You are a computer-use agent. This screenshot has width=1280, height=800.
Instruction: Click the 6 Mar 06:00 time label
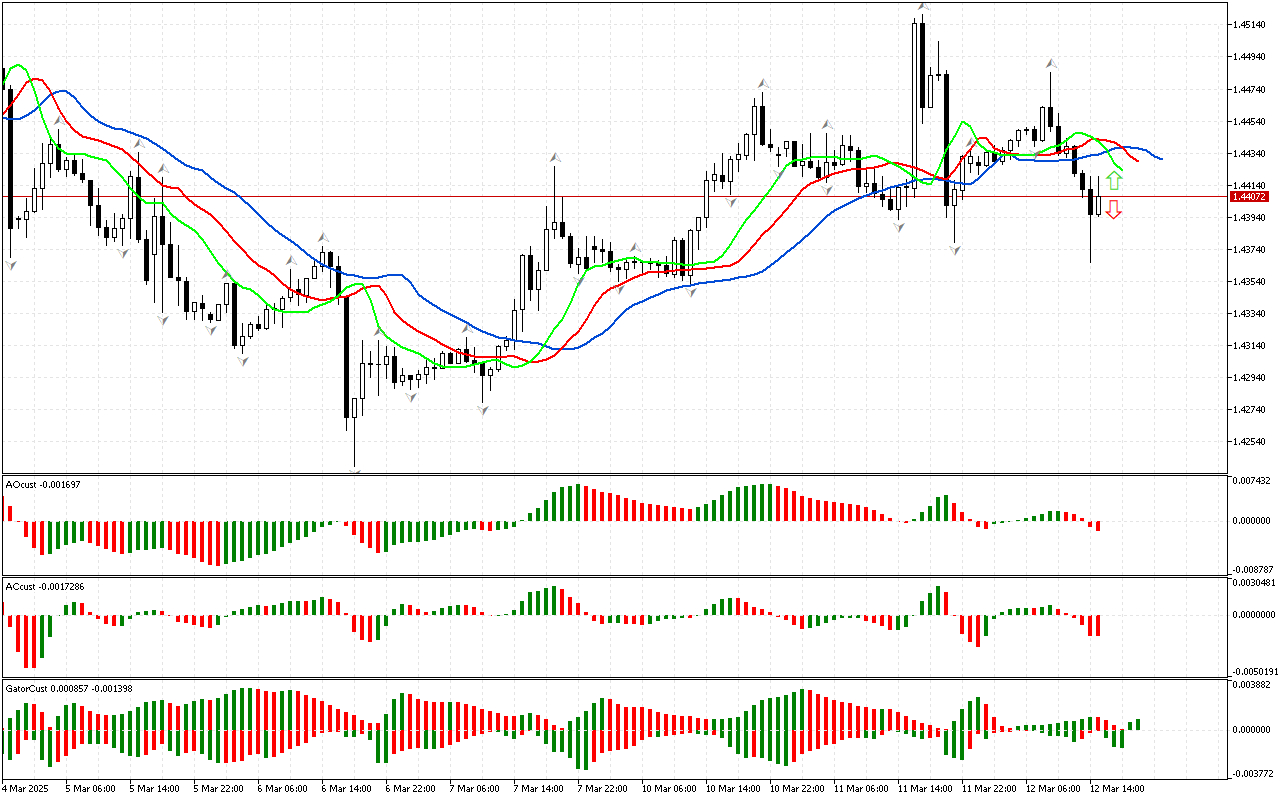[x=282, y=788]
